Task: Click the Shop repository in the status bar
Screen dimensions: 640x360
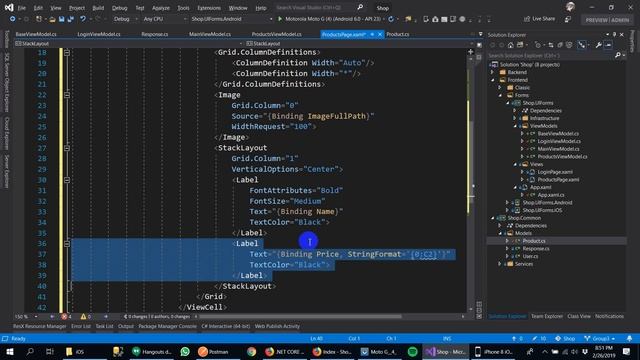Action: pyautogui.click(x=565, y=338)
